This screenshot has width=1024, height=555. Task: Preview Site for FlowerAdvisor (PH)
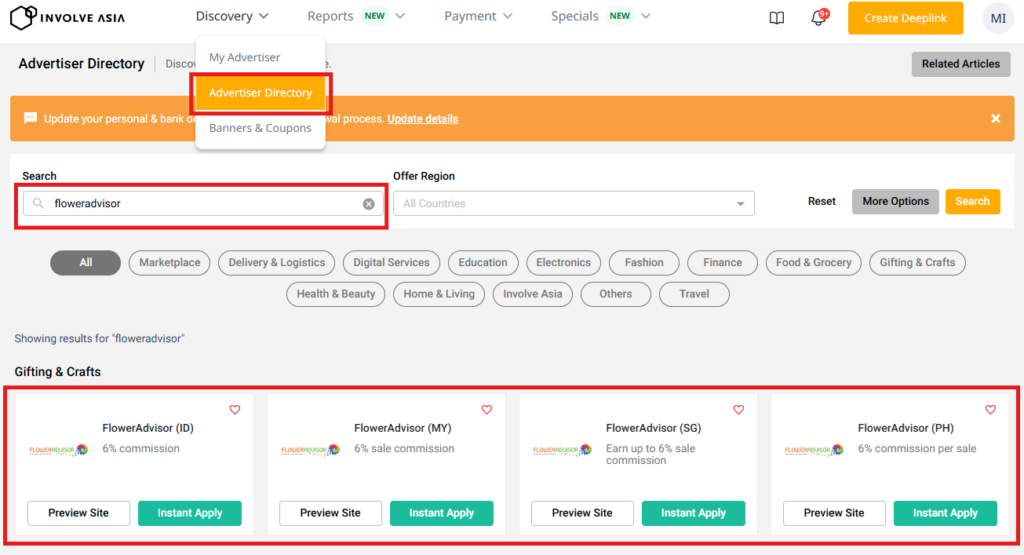click(834, 513)
